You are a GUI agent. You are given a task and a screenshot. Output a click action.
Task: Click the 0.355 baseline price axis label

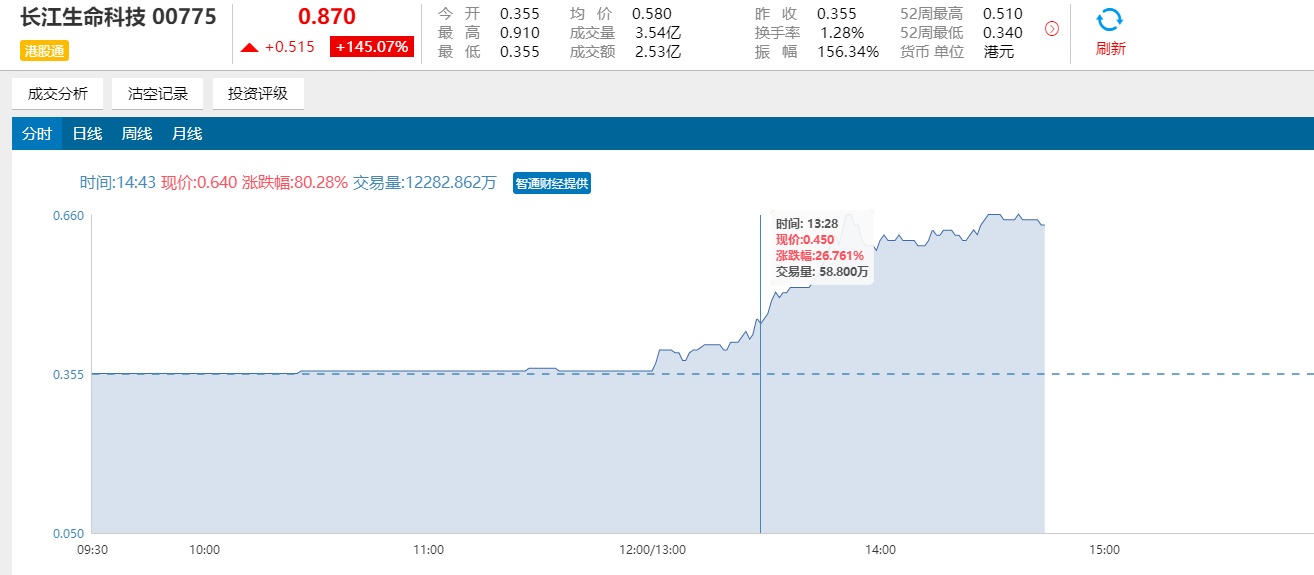point(69,375)
